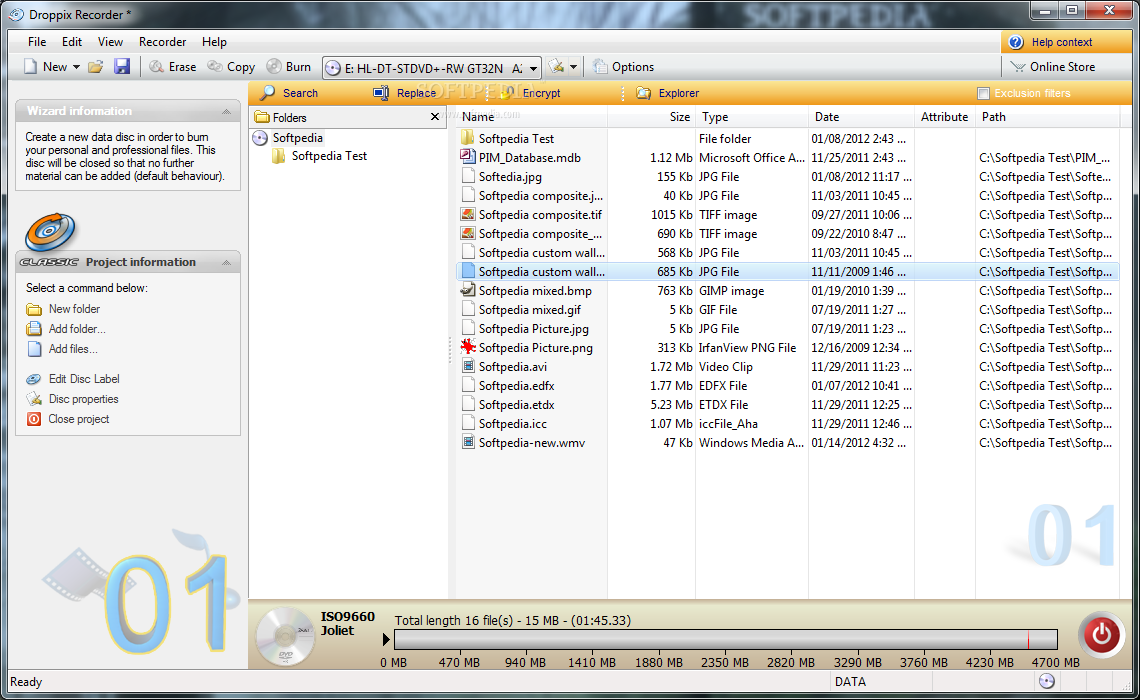Click the Droppix Classic logo icon
1140x700 pixels.
tap(49, 233)
